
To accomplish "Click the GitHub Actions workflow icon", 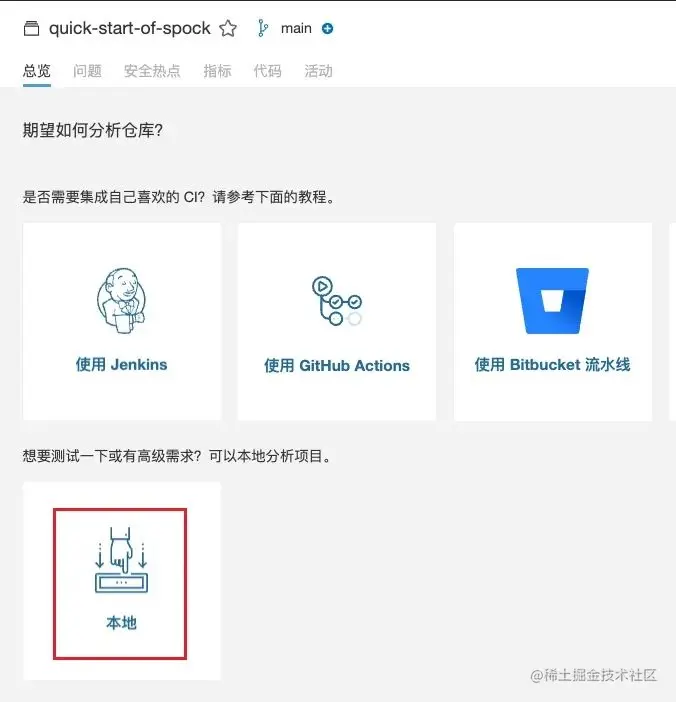I will pyautogui.click(x=337, y=301).
